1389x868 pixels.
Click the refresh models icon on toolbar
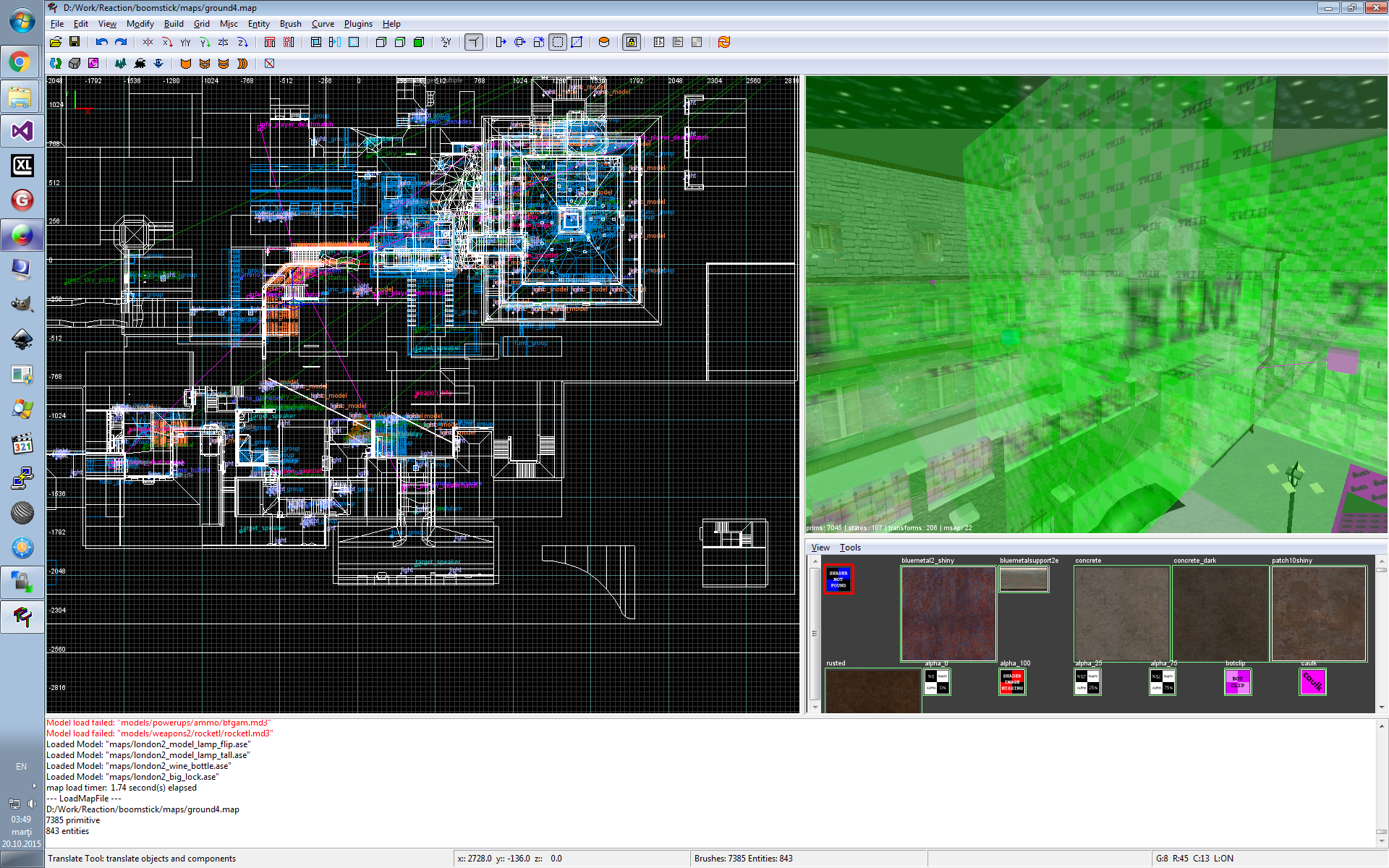point(723,42)
